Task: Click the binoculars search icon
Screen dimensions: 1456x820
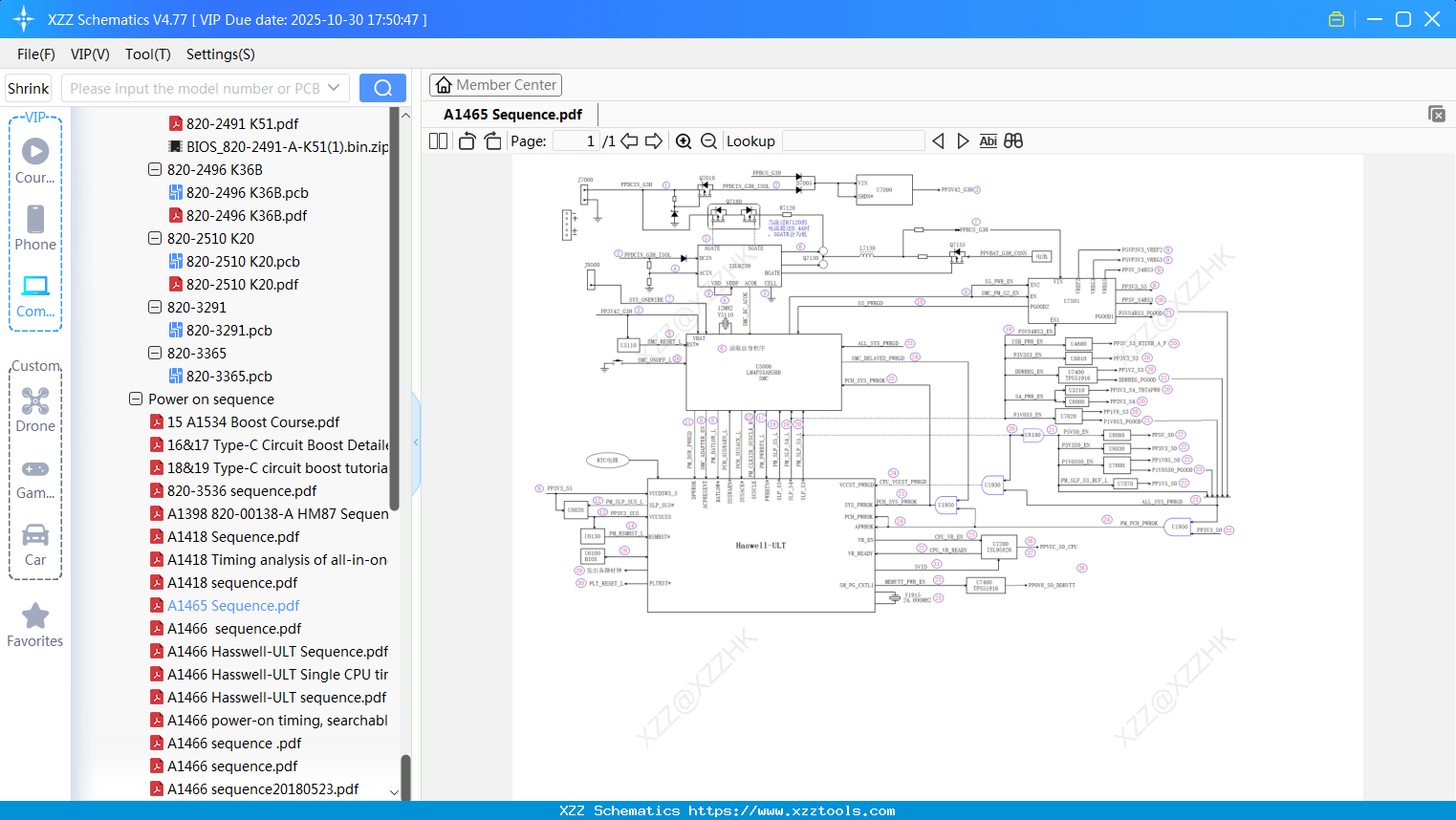Action: [x=1013, y=140]
